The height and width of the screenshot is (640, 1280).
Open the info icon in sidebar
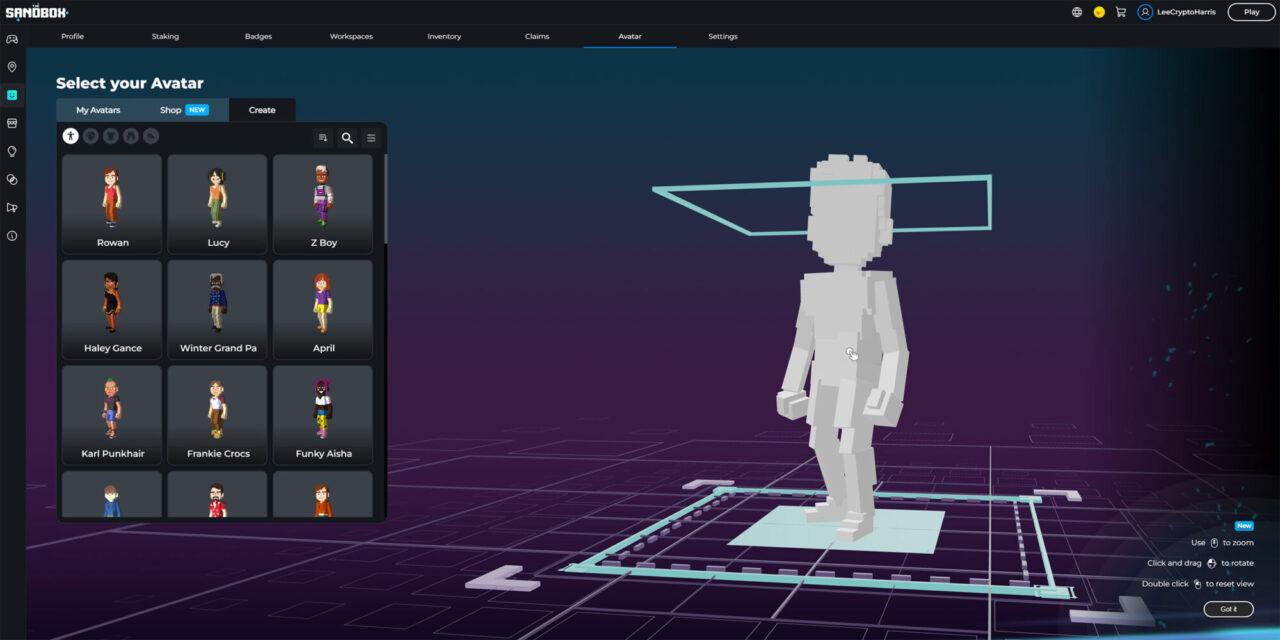click(x=12, y=236)
